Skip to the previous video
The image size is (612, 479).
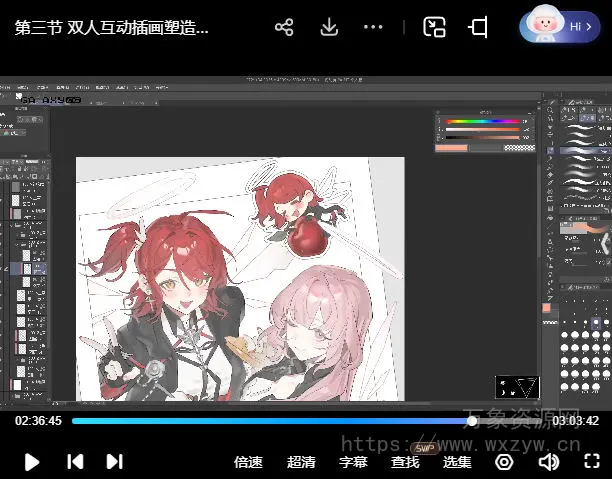point(75,461)
